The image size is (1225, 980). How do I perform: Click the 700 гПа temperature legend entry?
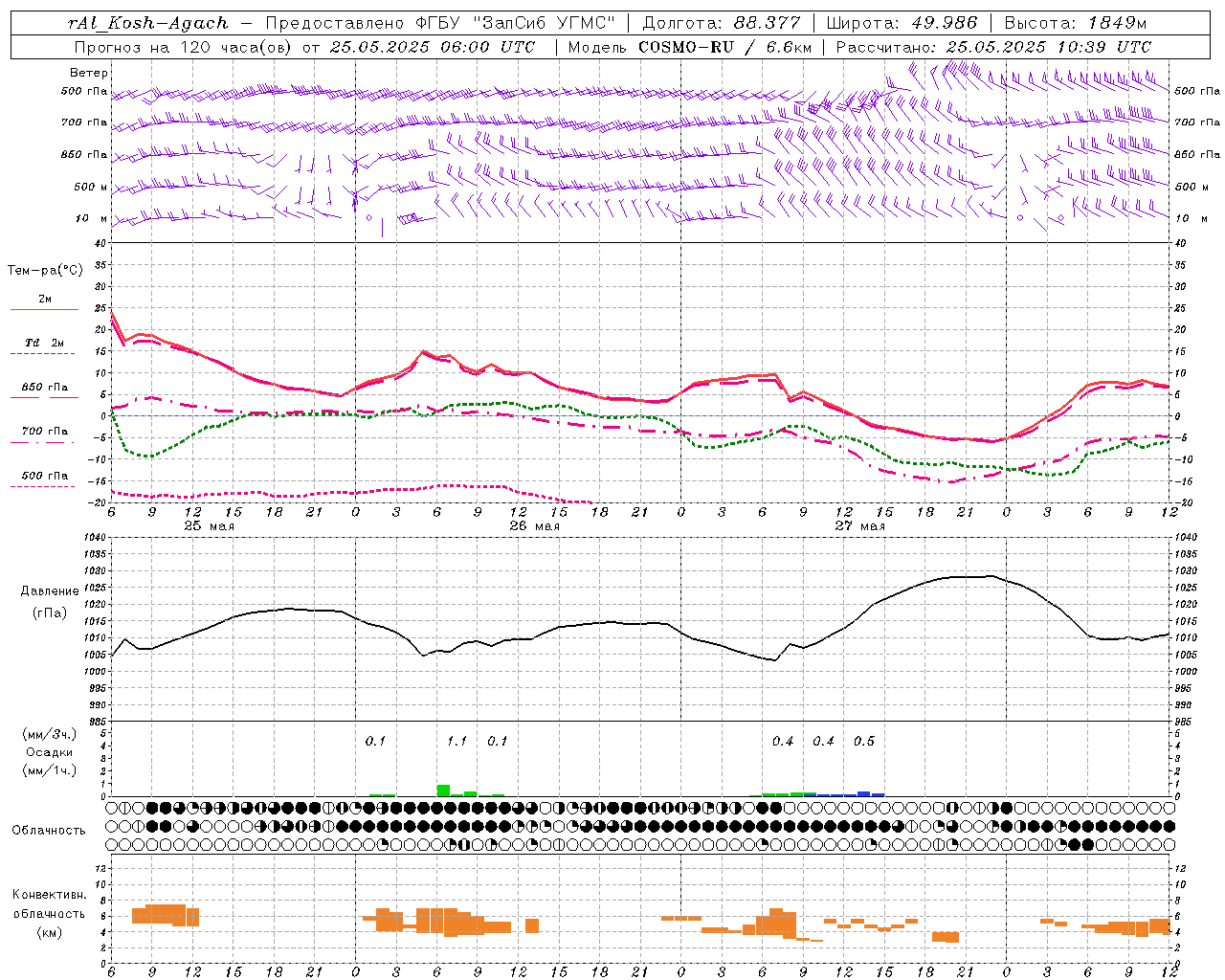tap(45, 432)
